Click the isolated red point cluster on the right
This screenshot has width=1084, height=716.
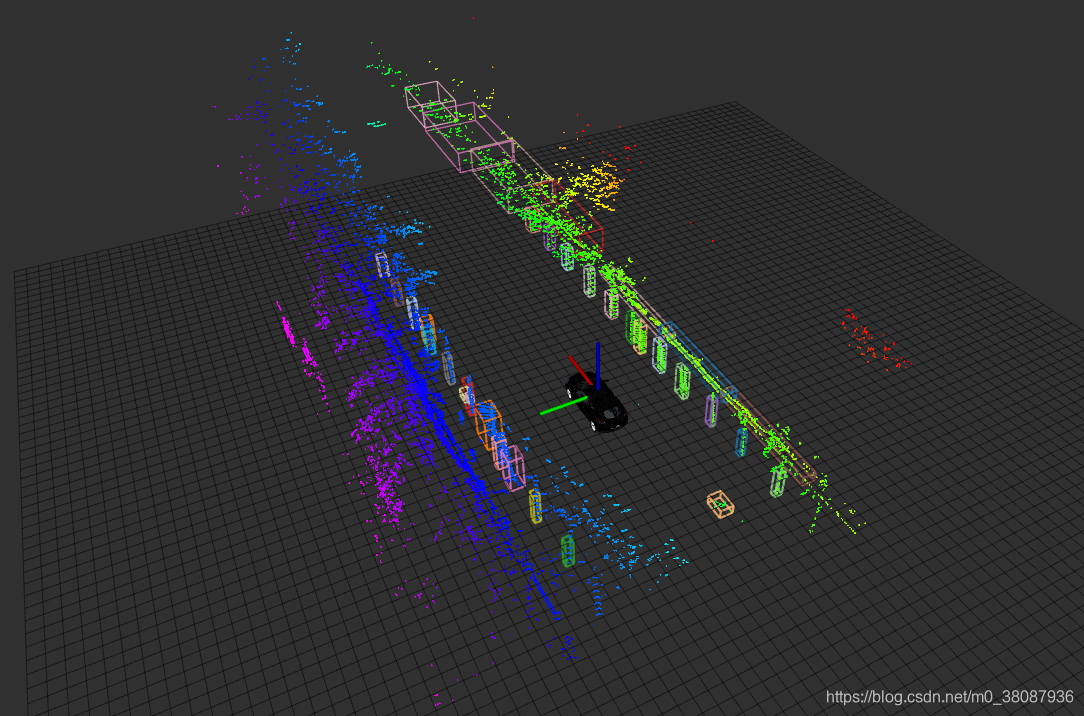point(874,341)
